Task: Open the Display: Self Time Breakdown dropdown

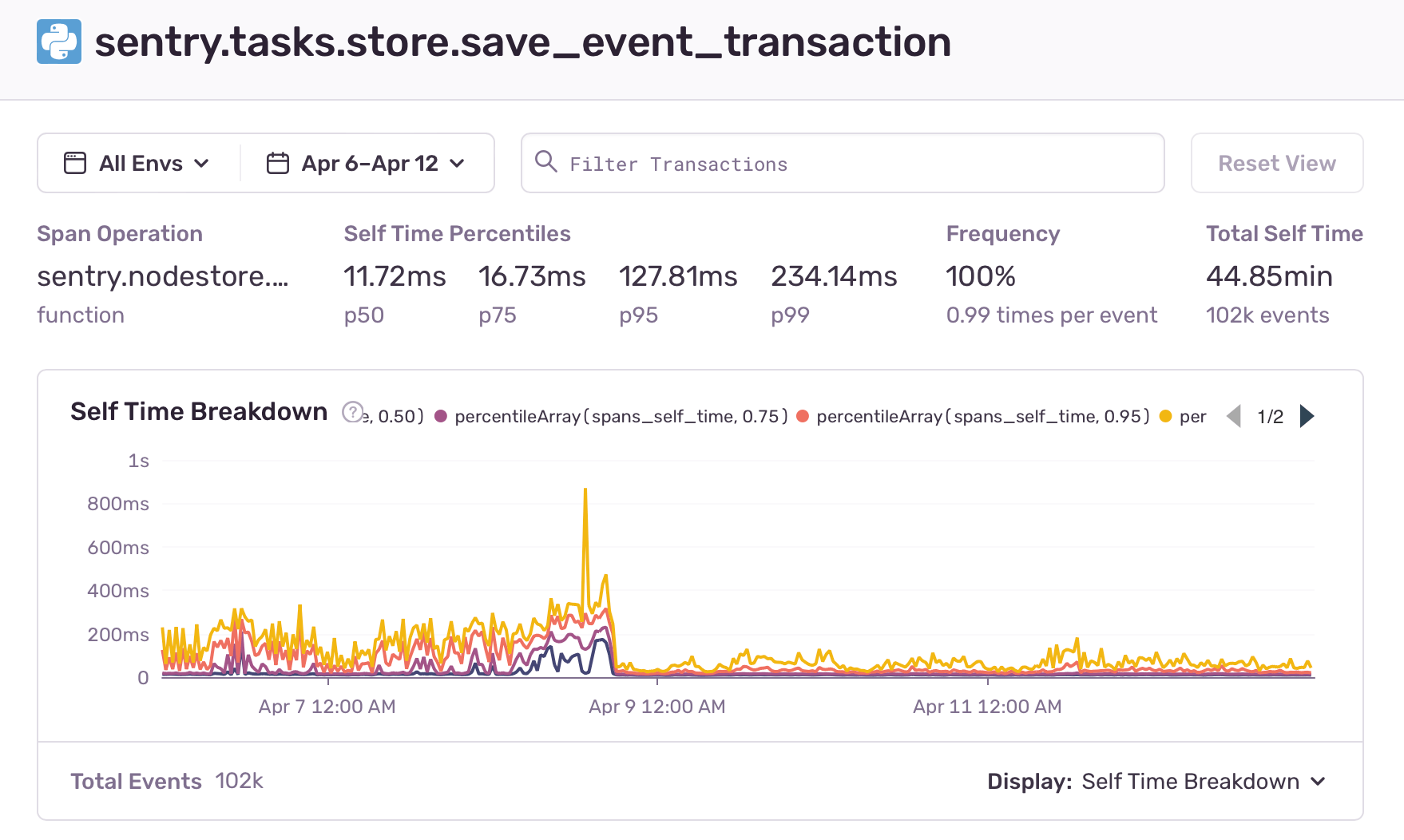Action: (x=1156, y=781)
